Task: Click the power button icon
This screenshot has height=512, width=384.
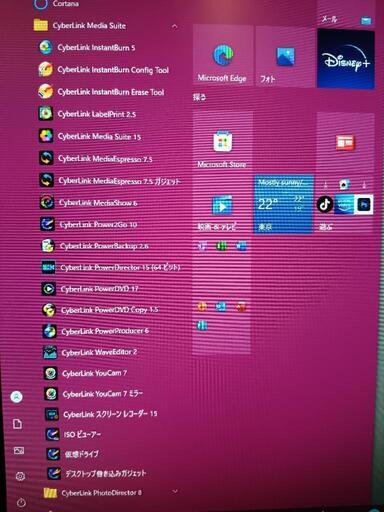Action: coord(21,502)
